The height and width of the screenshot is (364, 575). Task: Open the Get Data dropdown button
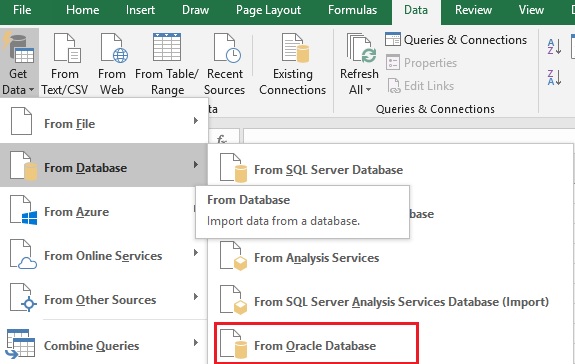(x=19, y=62)
